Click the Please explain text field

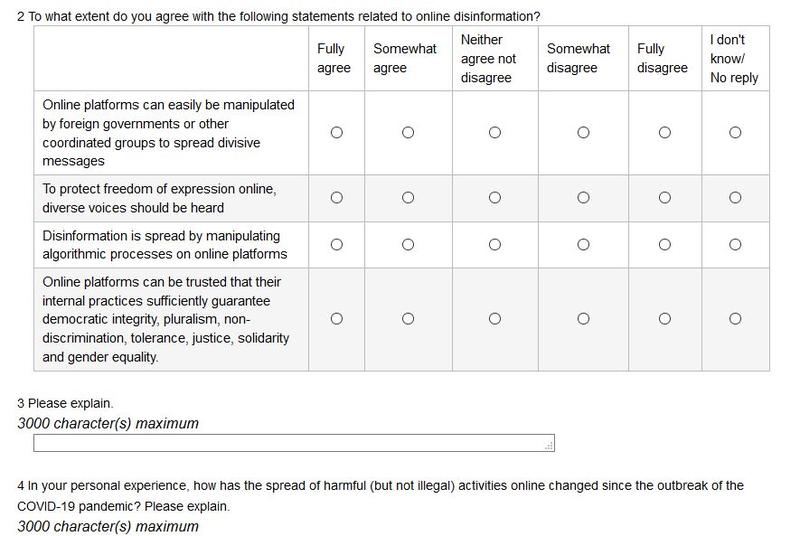(x=294, y=442)
